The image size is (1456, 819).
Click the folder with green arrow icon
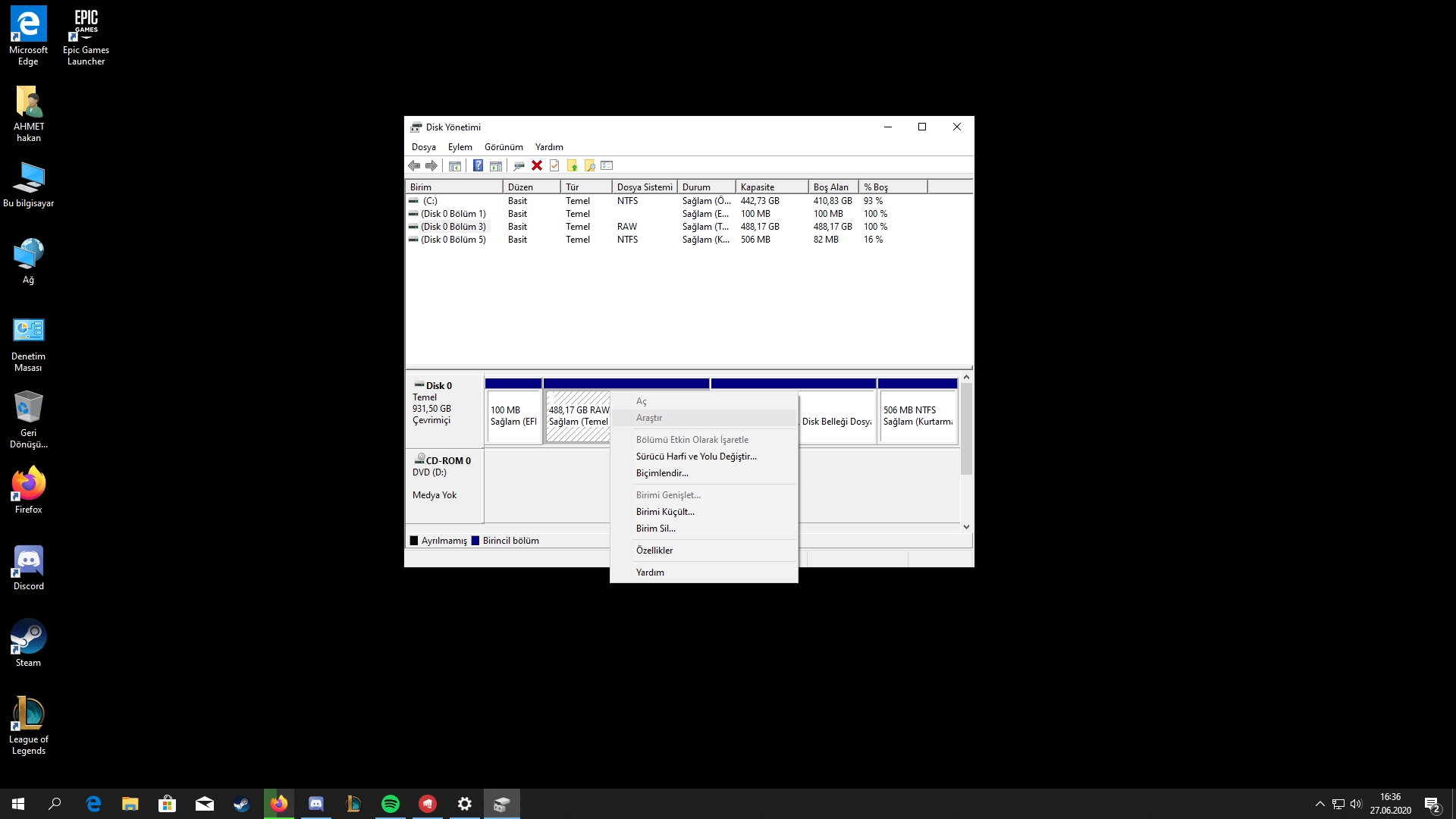[573, 165]
